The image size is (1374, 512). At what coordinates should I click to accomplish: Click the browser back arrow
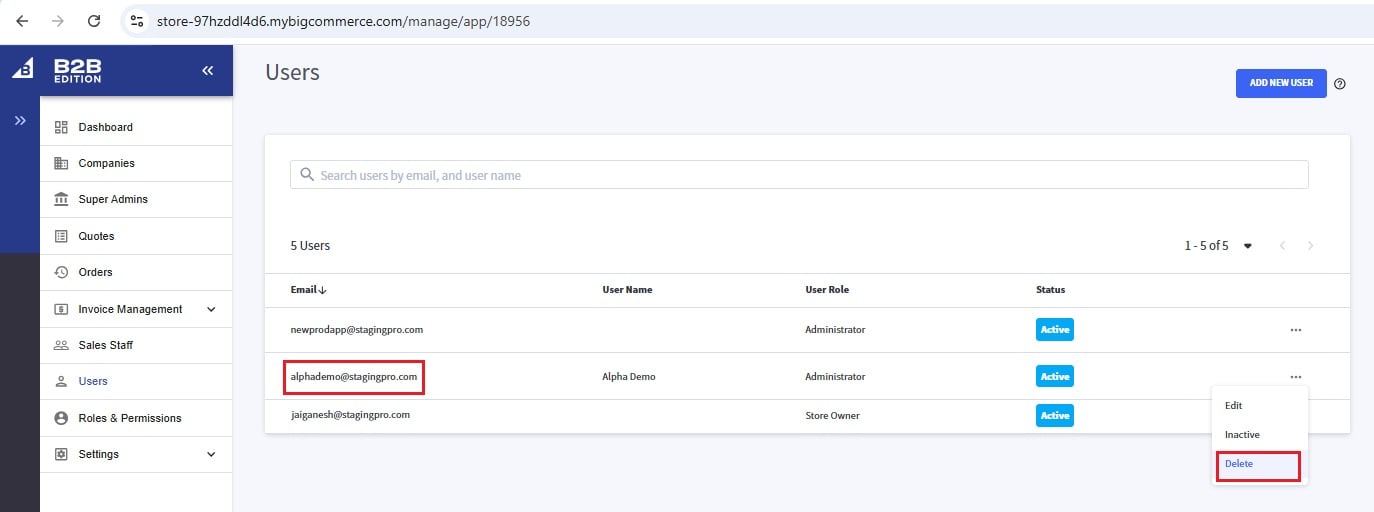pyautogui.click(x=22, y=20)
